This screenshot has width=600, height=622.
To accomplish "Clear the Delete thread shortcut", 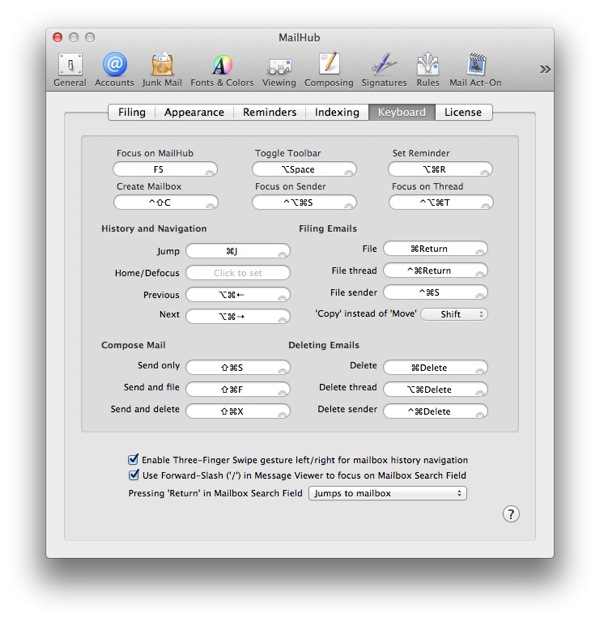I will click(480, 392).
